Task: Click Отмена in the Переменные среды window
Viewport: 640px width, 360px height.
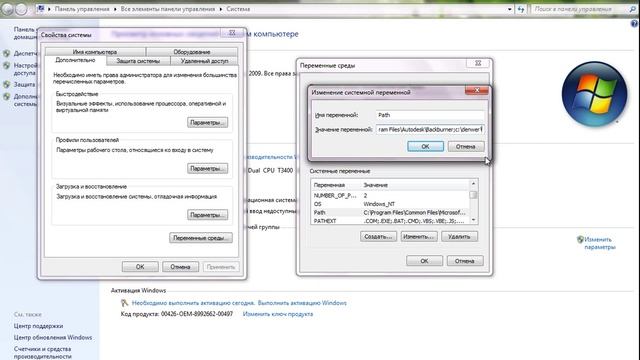Action: [x=464, y=261]
